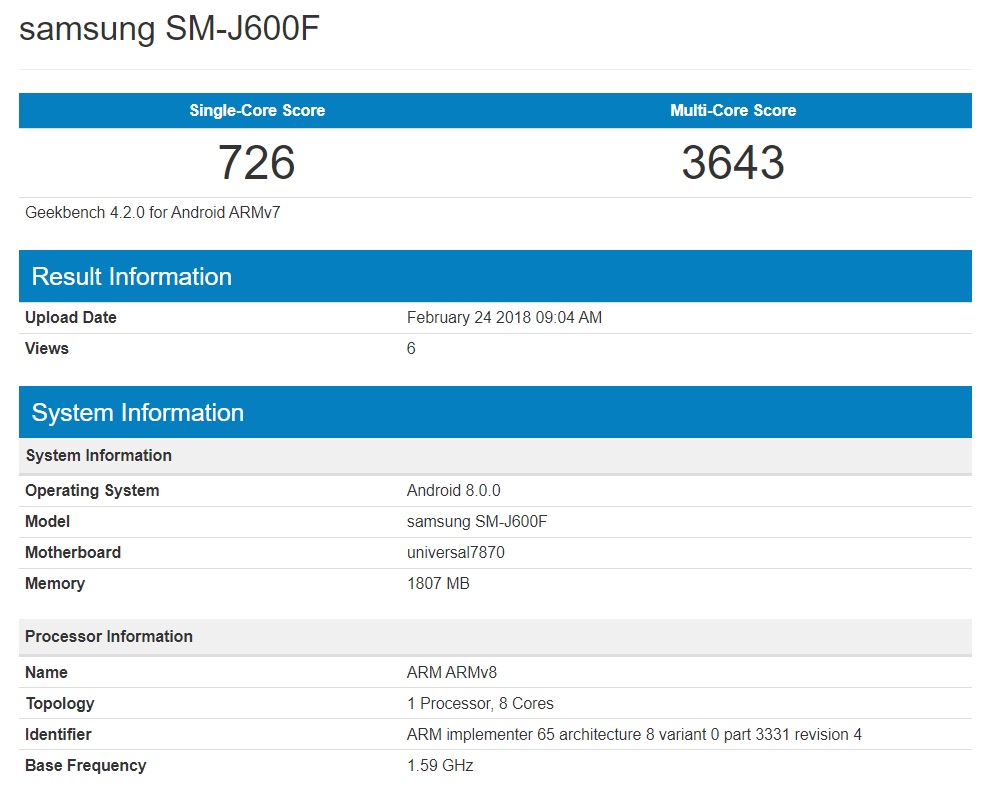Select the Single-Core Score heading

pos(257,110)
